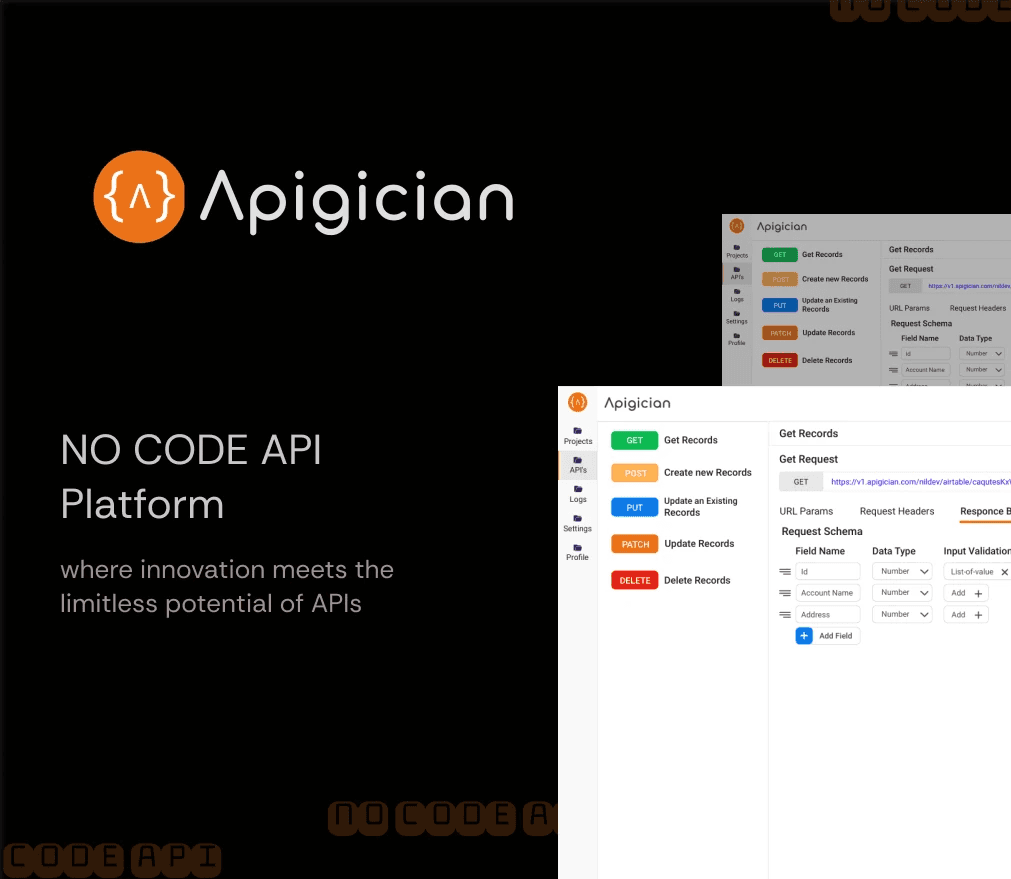
Task: Click the drag handle of the Address row
Action: pyautogui.click(x=785, y=615)
